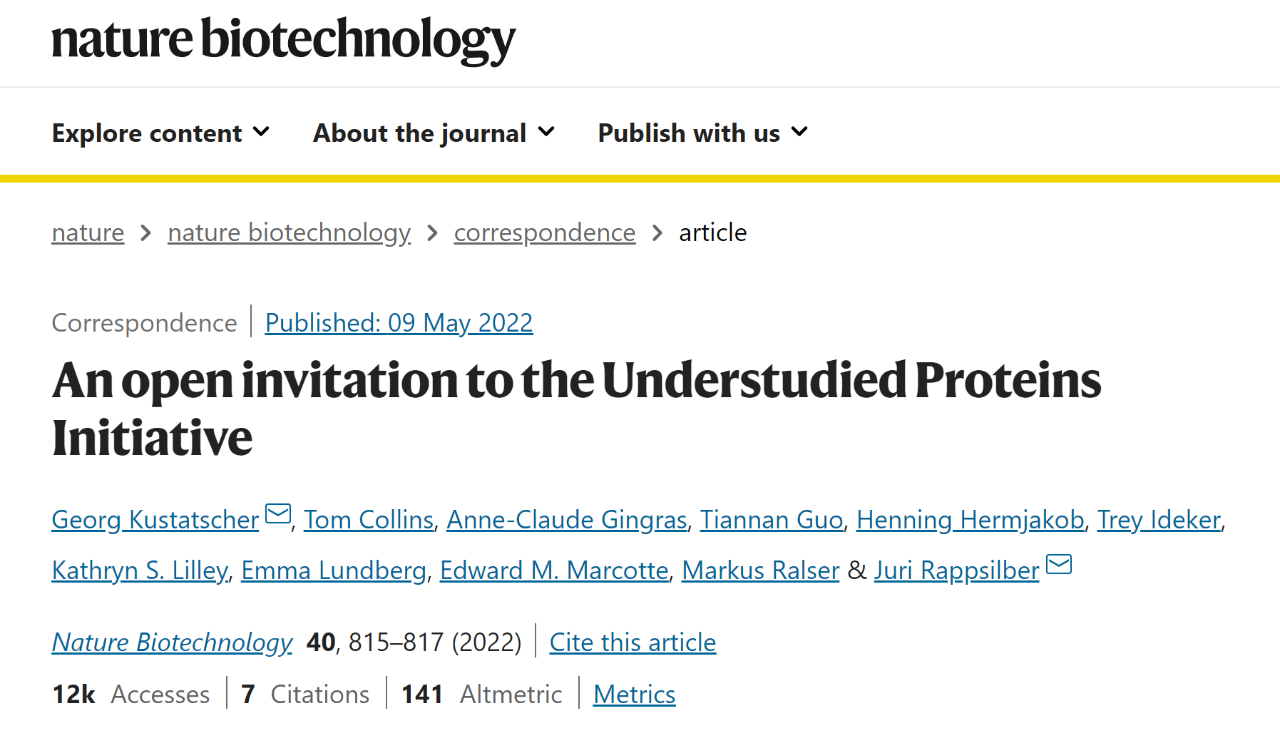Image resolution: width=1280 pixels, height=753 pixels.
Task: Navigate to correspondence breadcrumb
Action: pyautogui.click(x=545, y=232)
